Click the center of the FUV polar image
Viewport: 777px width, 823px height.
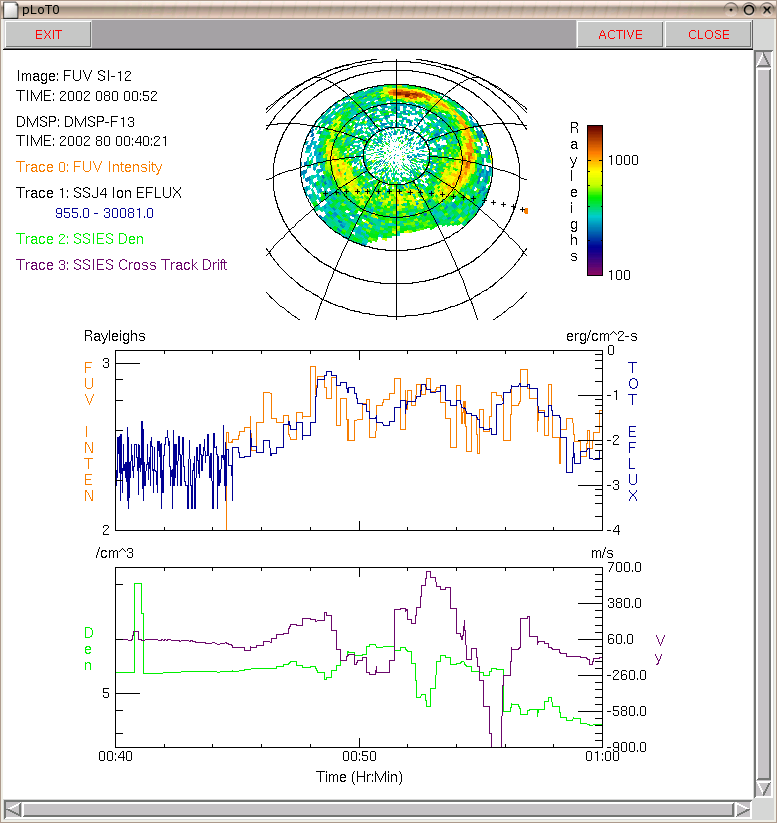tap(396, 156)
